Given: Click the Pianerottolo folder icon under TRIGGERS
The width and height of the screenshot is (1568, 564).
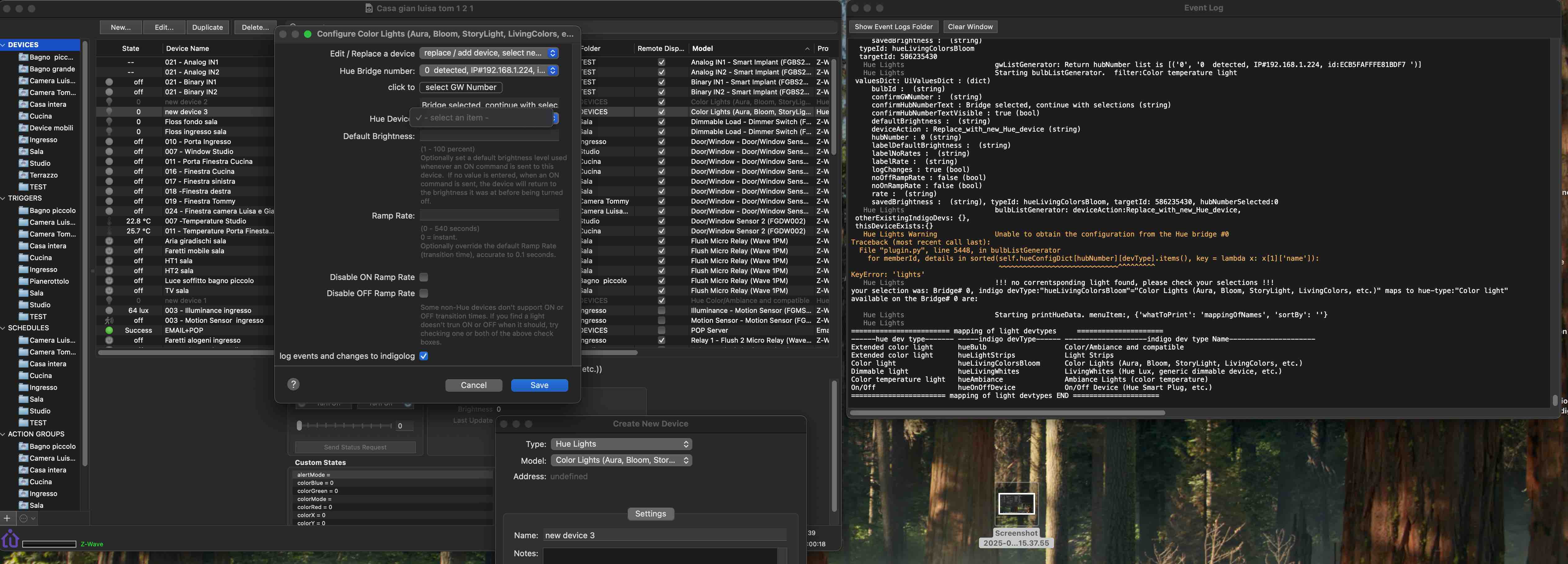Looking at the screenshot, I should click(23, 282).
